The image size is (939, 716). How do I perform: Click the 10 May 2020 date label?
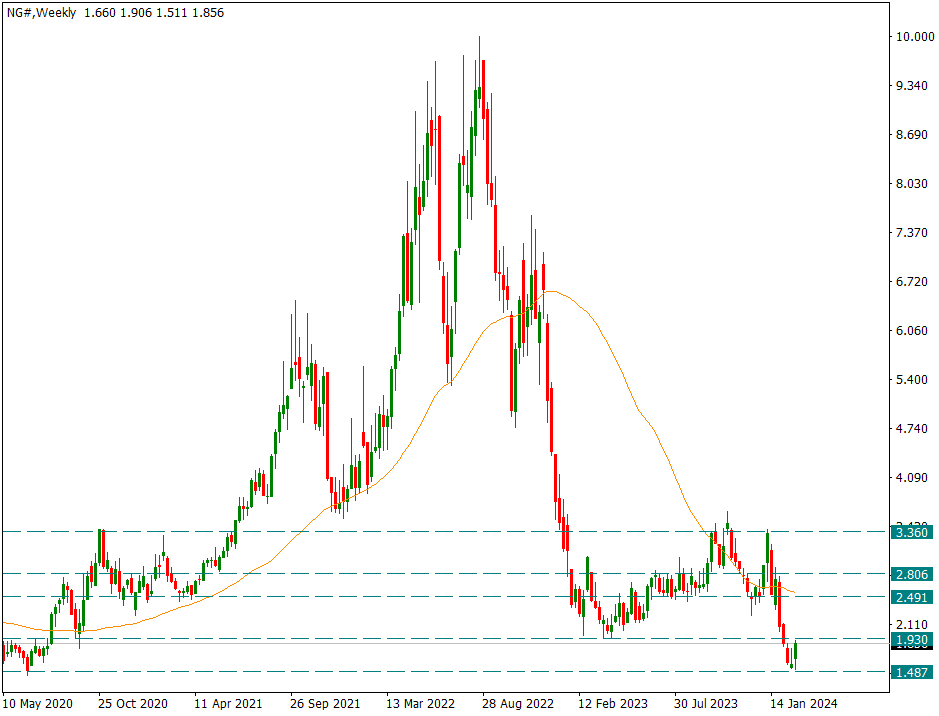pos(38,703)
